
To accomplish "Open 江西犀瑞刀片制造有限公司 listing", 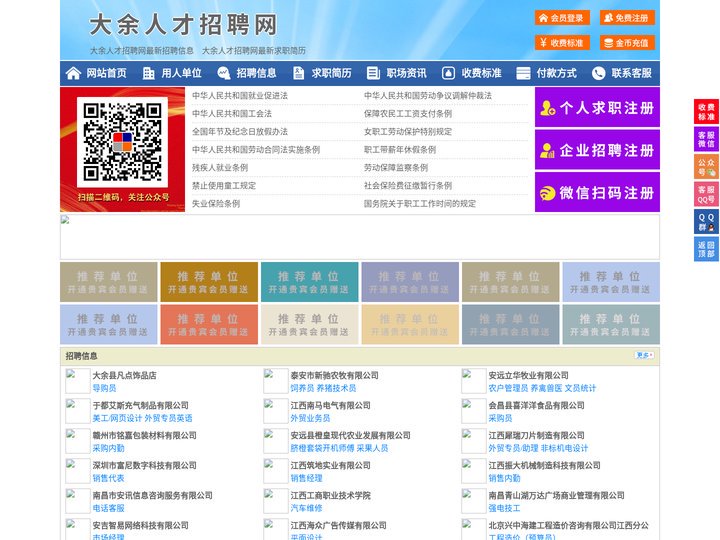I will click(x=536, y=435).
